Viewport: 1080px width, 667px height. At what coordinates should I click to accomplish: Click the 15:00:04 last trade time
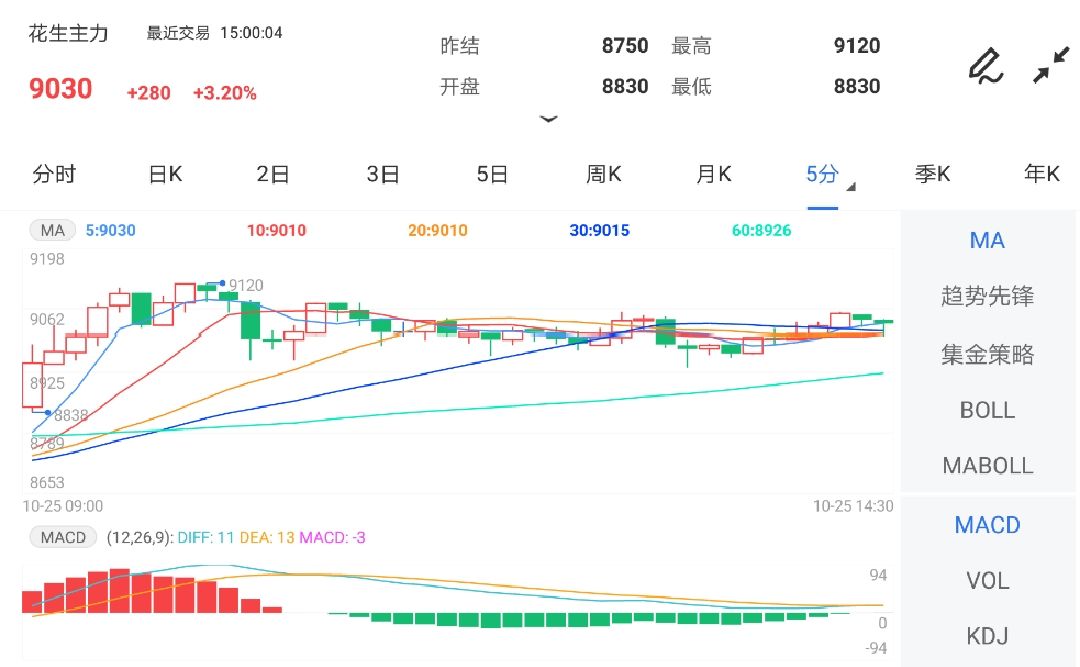251,33
